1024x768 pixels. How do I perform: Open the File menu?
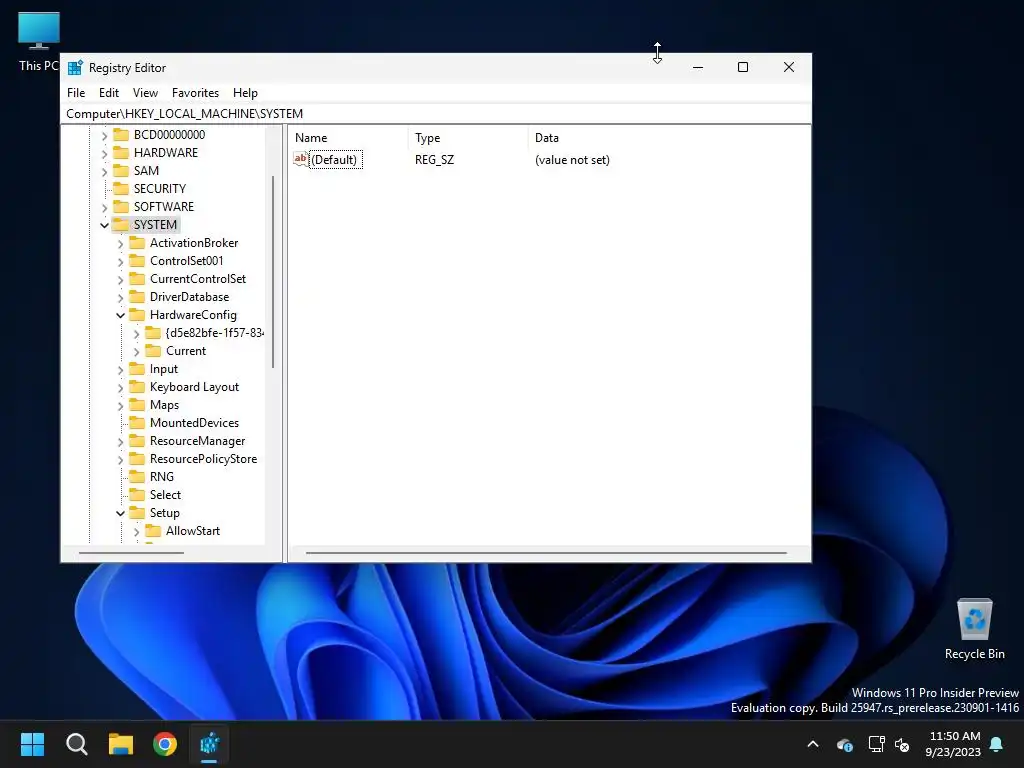tap(76, 93)
